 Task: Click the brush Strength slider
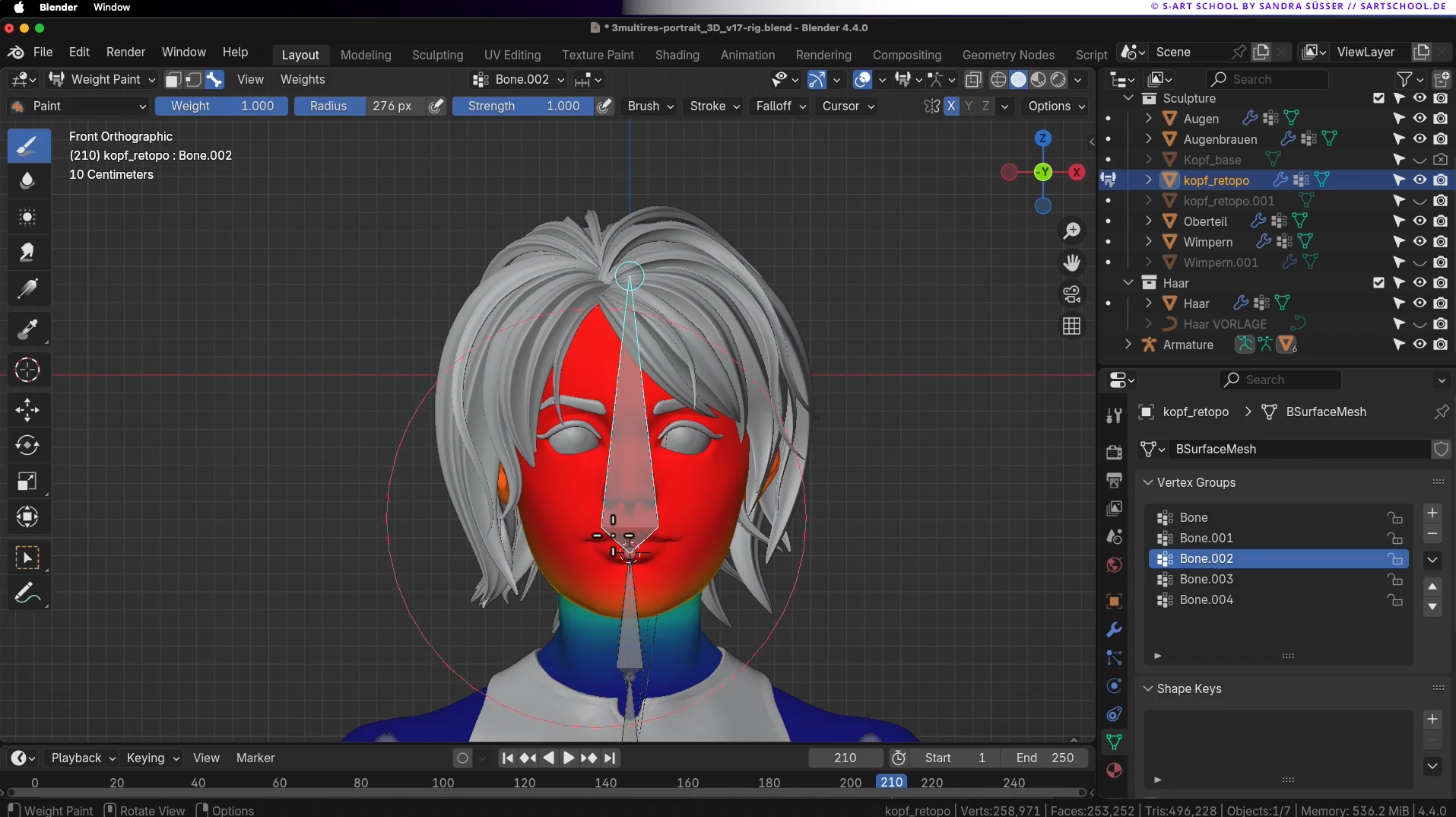(522, 106)
